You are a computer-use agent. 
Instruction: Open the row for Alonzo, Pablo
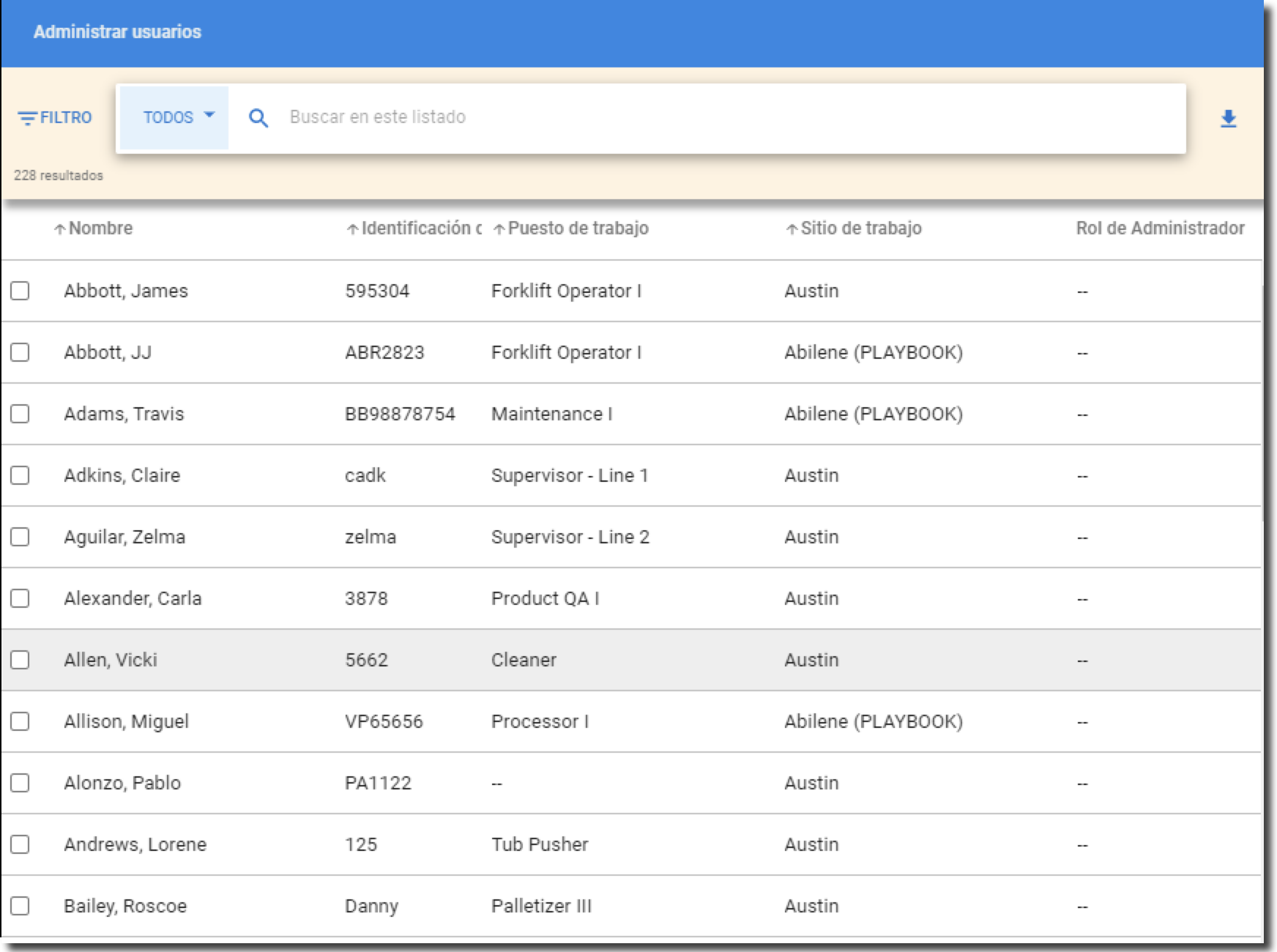122,783
